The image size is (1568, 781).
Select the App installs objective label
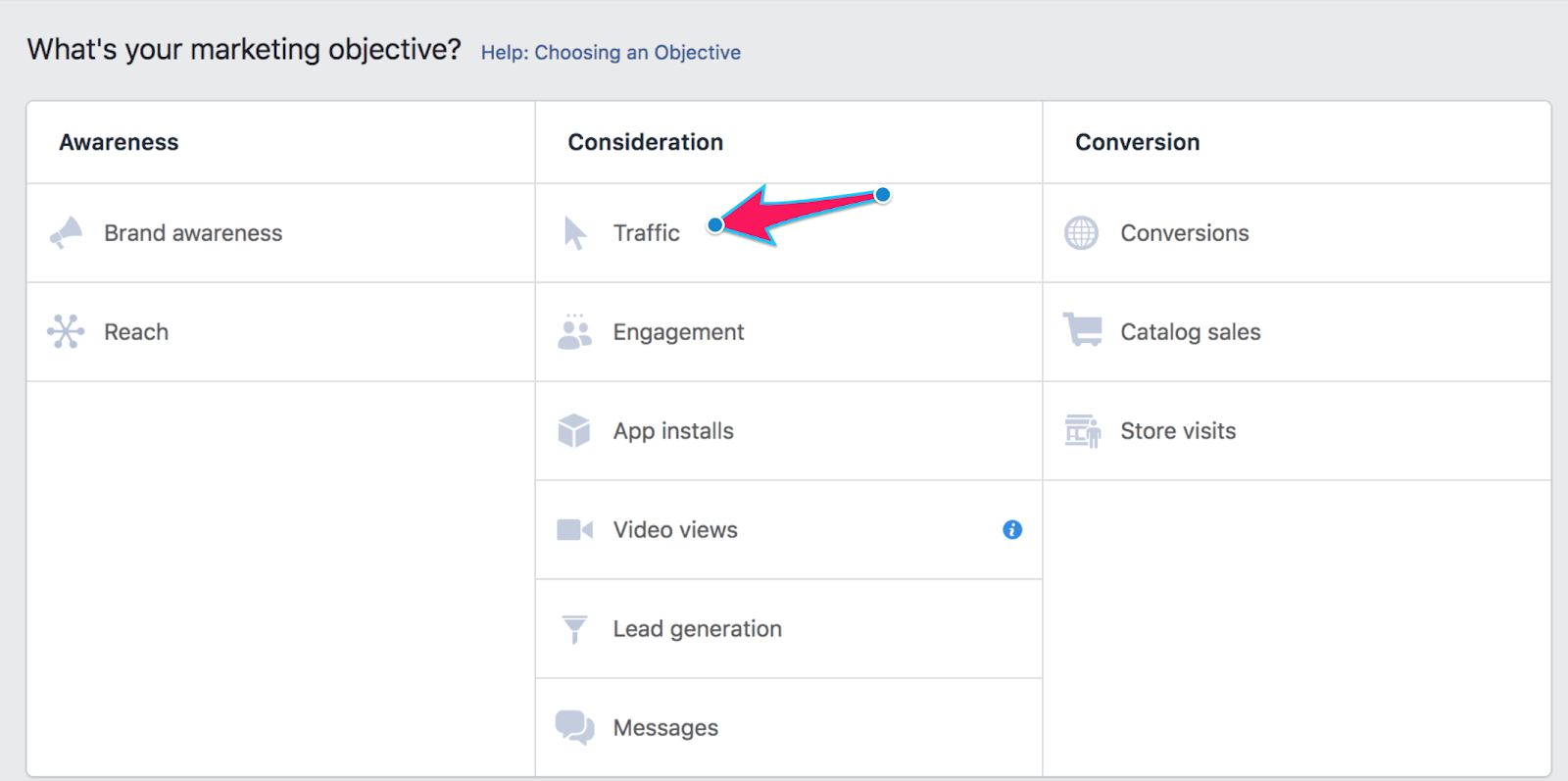pyautogui.click(x=673, y=432)
